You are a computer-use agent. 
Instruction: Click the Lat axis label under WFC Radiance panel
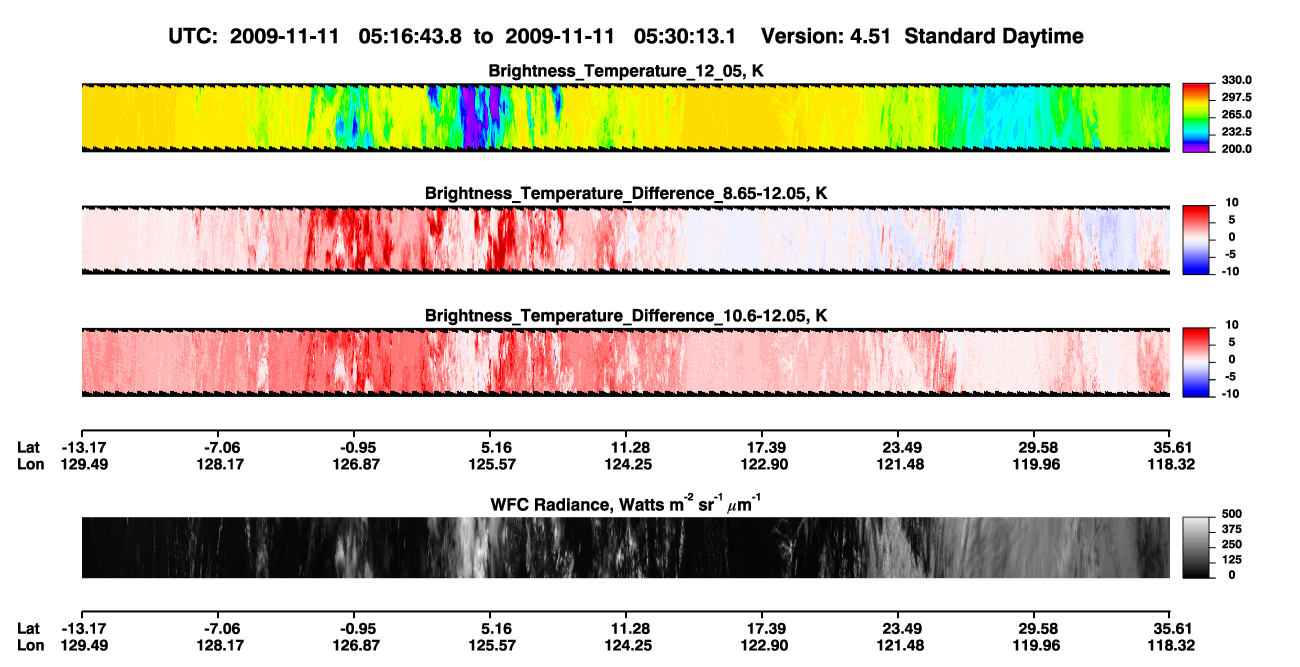[x=29, y=629]
